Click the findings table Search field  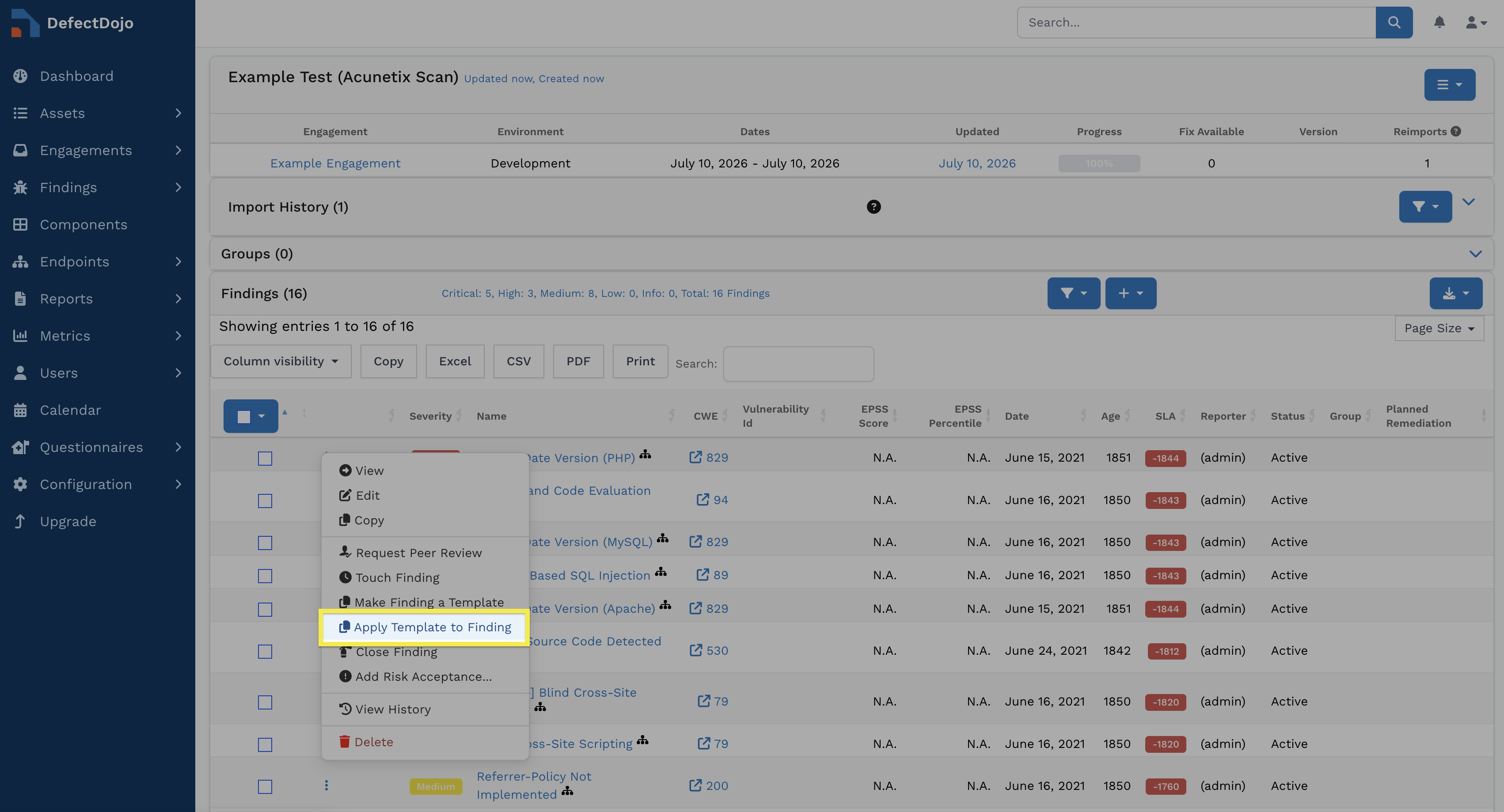click(x=798, y=364)
